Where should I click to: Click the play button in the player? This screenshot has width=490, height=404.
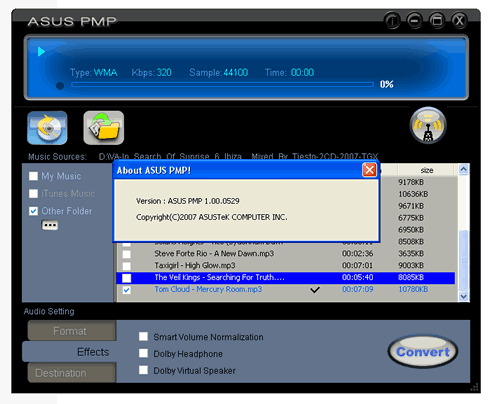[41, 52]
